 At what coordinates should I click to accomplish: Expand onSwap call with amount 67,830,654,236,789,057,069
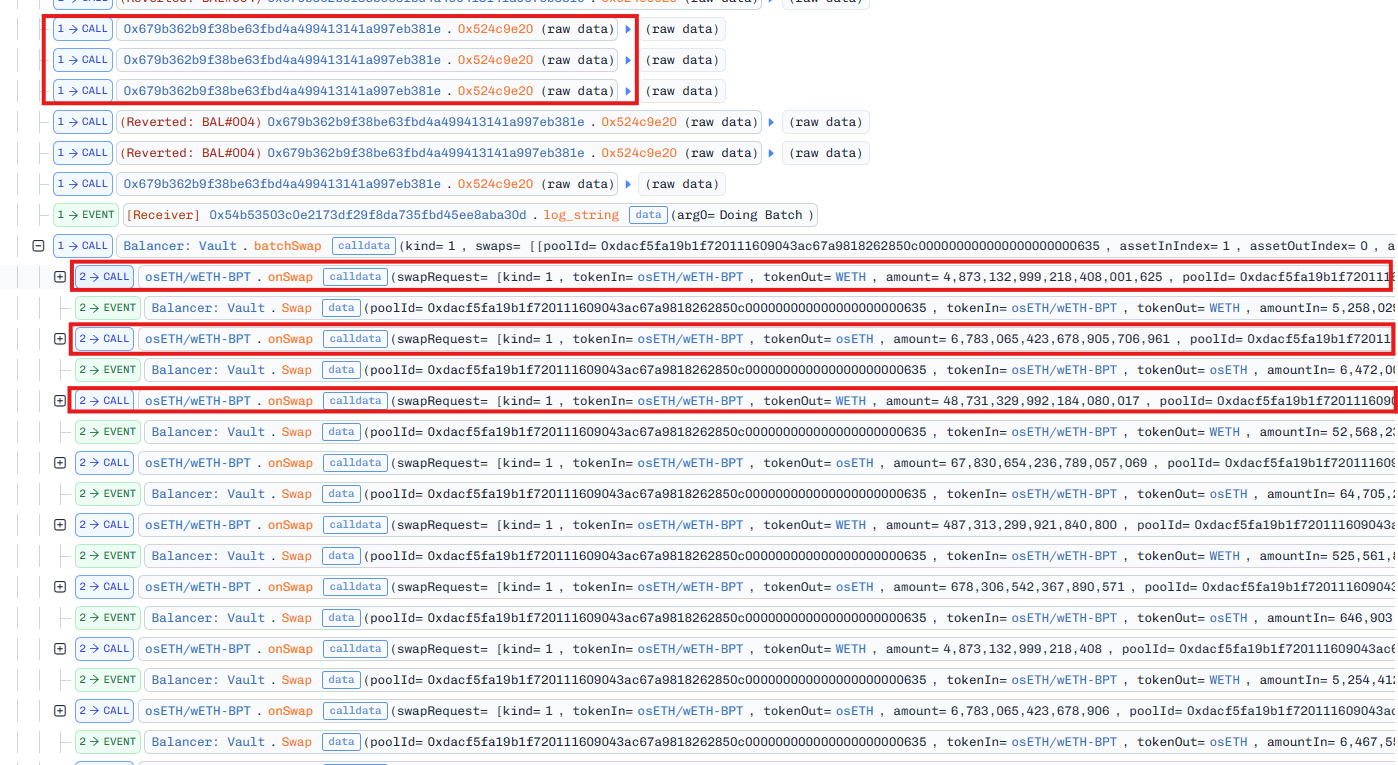[59, 463]
